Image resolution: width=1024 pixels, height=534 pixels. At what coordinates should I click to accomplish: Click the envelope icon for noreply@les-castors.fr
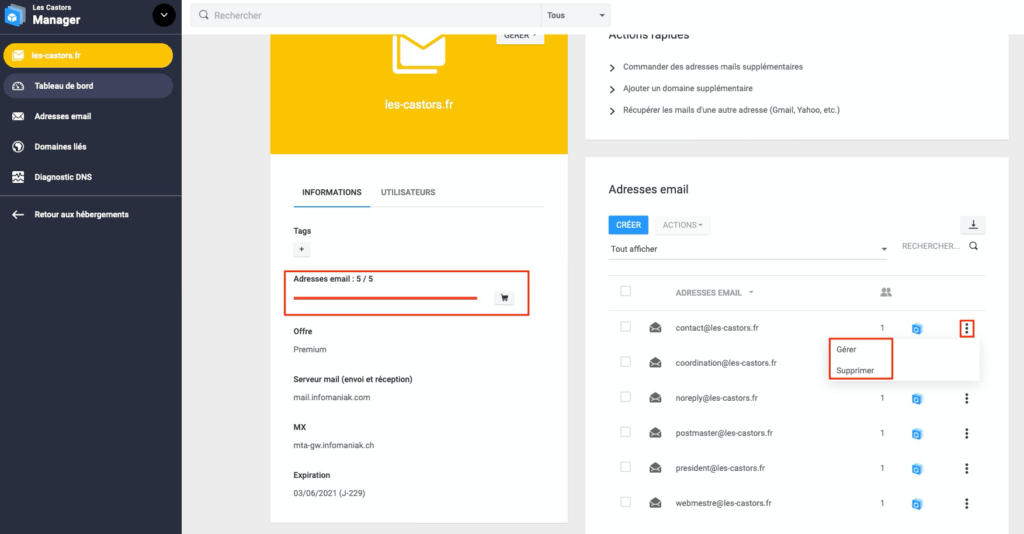pyautogui.click(x=655, y=398)
